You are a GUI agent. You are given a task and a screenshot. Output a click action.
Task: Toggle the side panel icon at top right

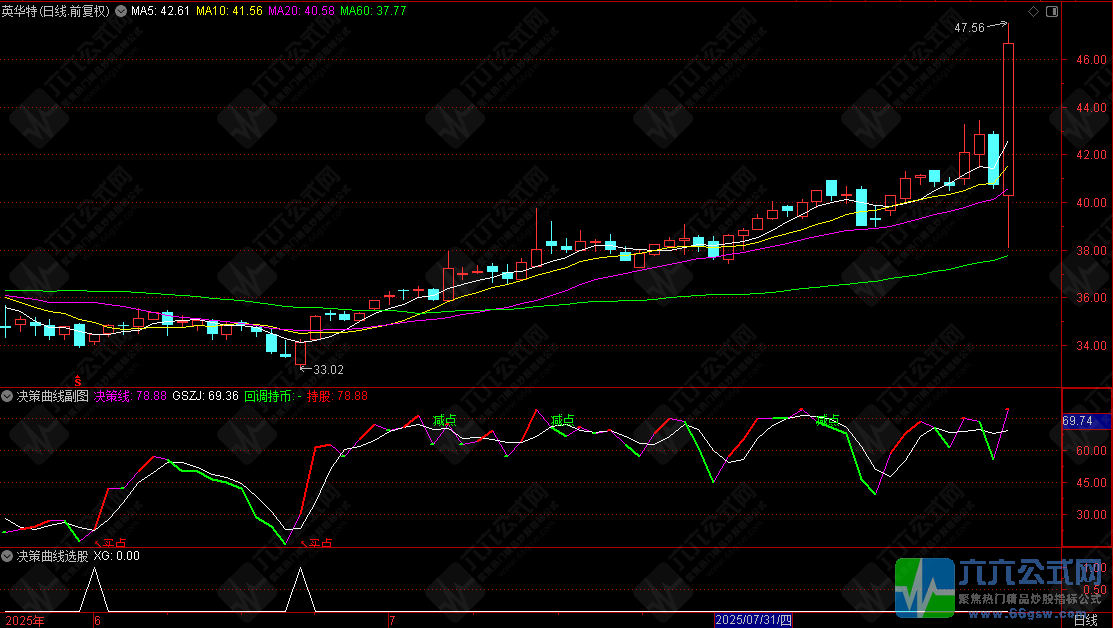(x=1052, y=11)
